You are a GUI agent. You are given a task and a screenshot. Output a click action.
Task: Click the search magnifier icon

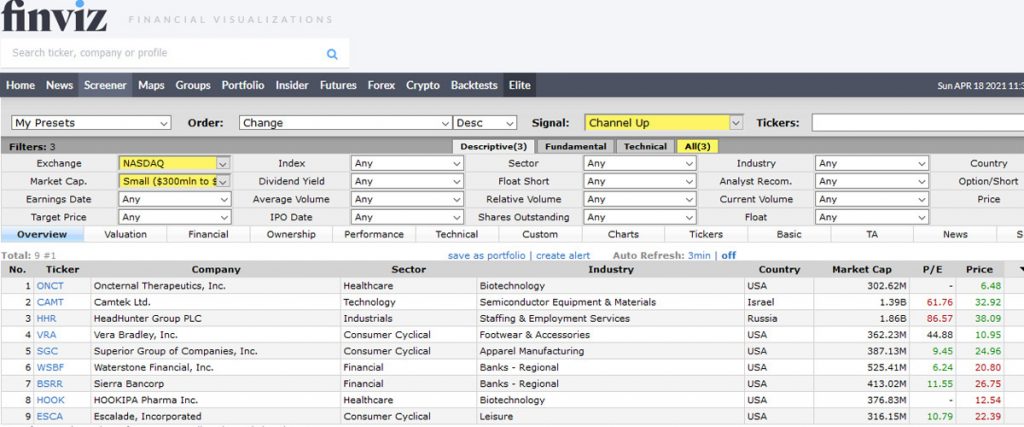332,54
